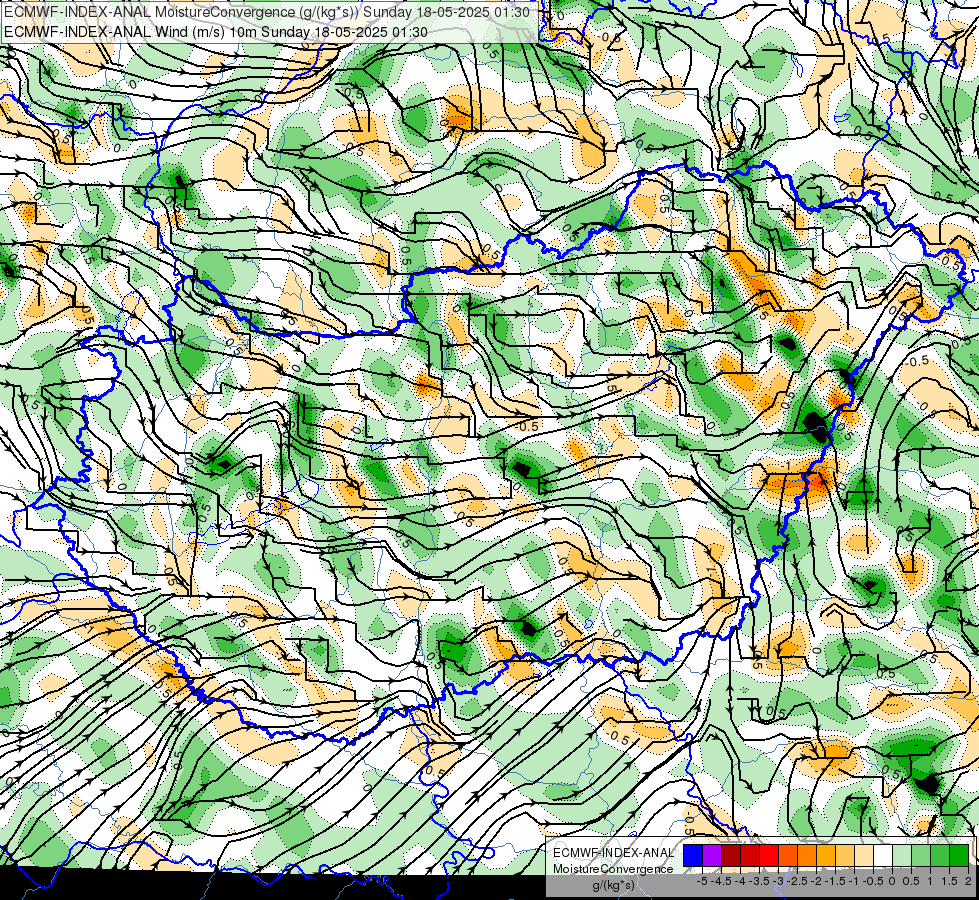Select legend swatch between -4 and -3.5
This screenshot has width=979, height=900.
pyautogui.click(x=750, y=856)
